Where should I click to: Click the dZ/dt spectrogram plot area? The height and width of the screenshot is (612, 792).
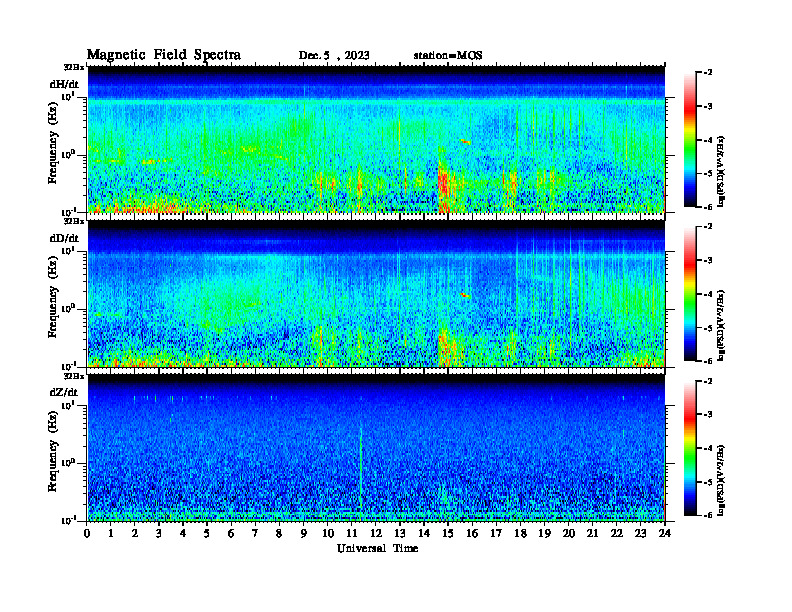(x=376, y=448)
